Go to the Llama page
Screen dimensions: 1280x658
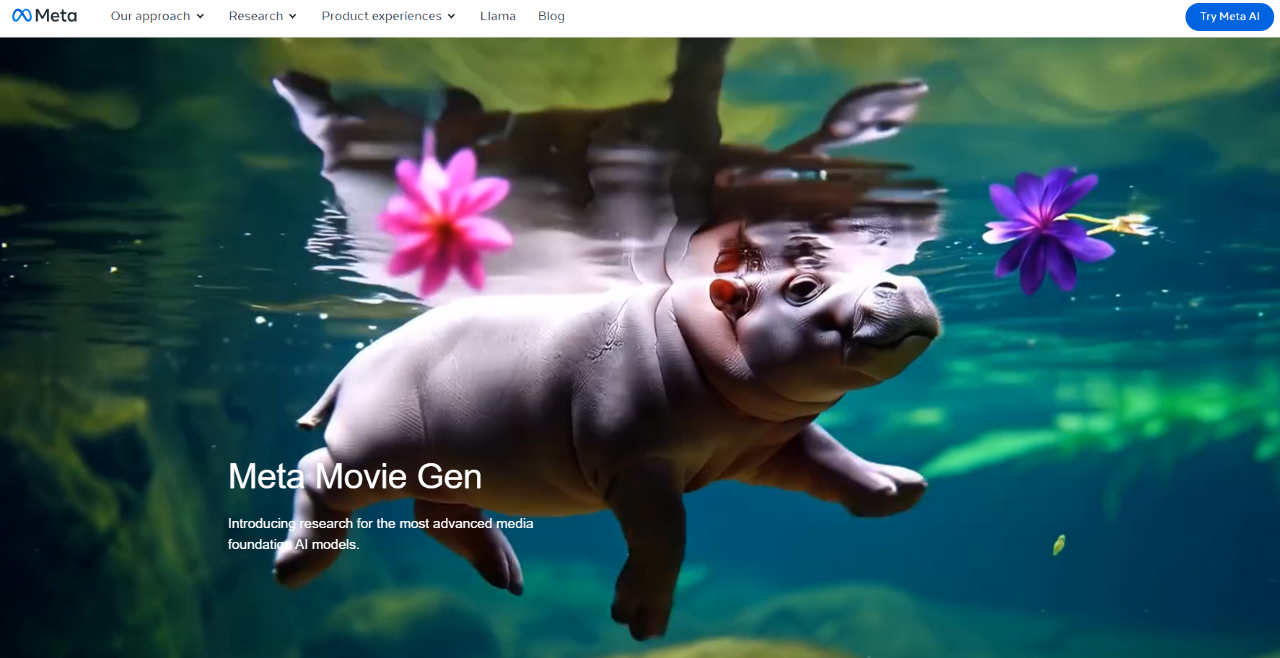click(x=498, y=16)
